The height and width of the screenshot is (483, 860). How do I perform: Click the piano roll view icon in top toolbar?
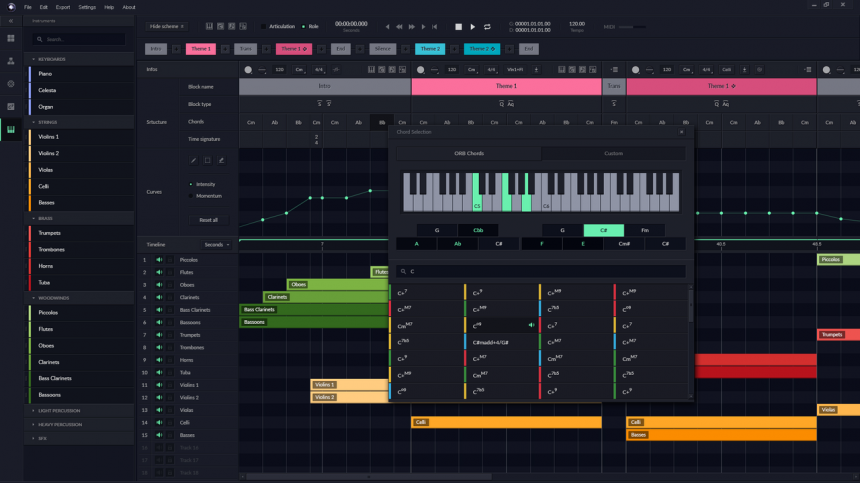point(209,26)
